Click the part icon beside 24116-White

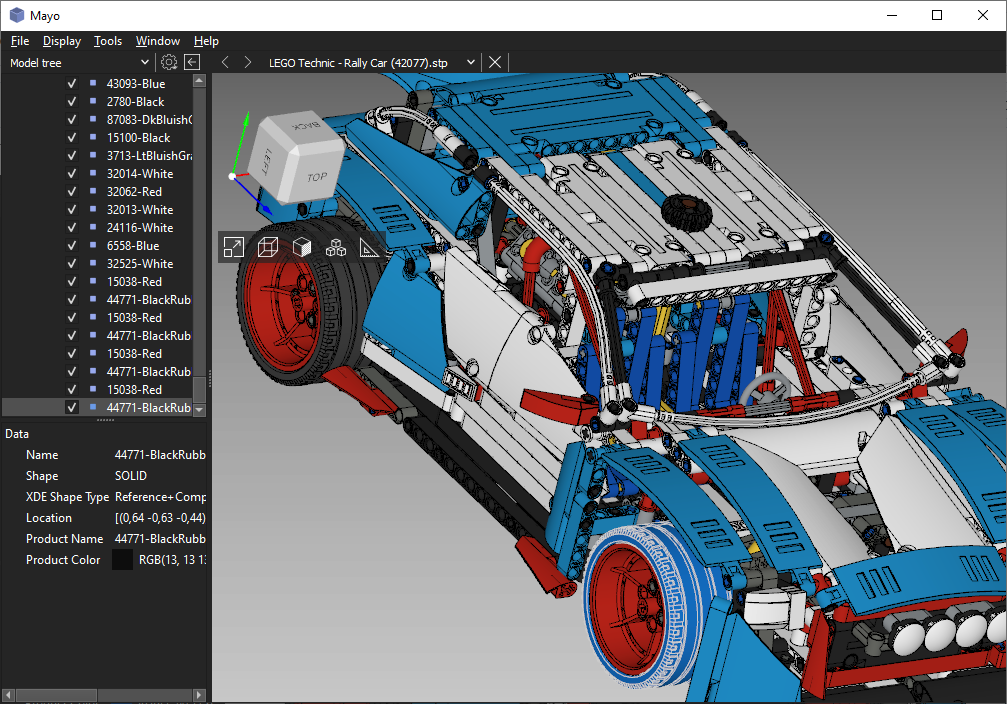click(92, 227)
